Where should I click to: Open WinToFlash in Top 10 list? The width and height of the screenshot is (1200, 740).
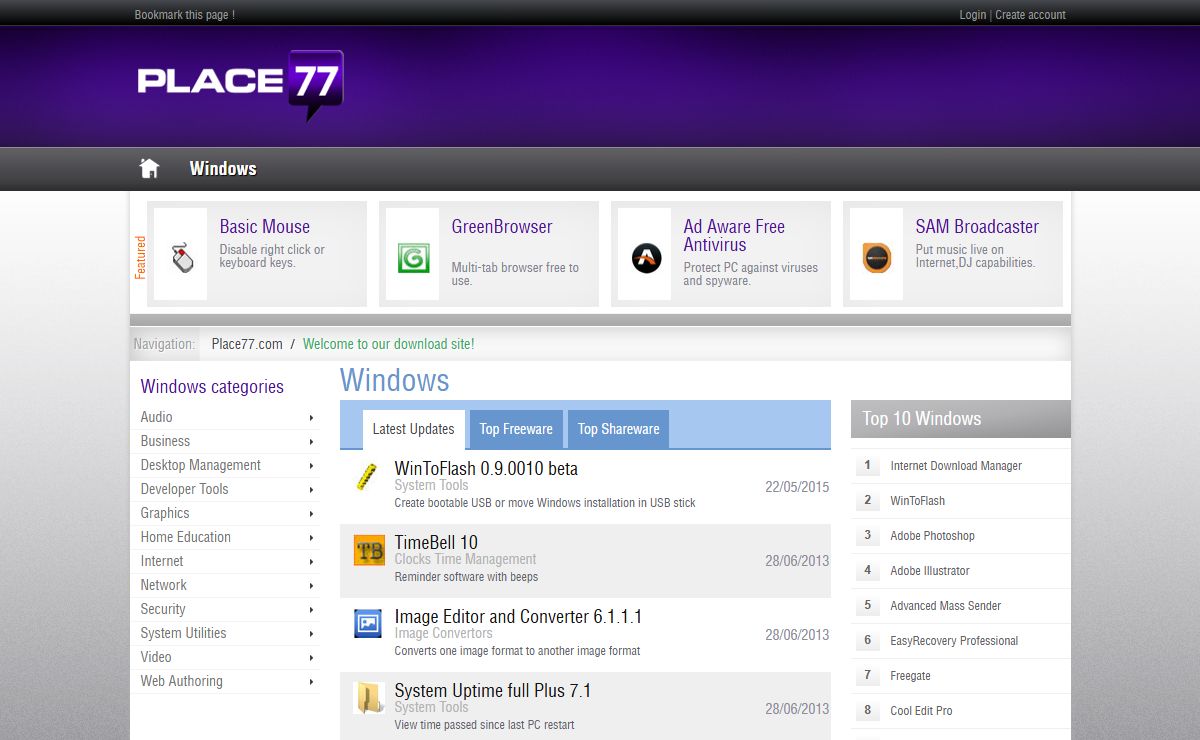coord(917,501)
